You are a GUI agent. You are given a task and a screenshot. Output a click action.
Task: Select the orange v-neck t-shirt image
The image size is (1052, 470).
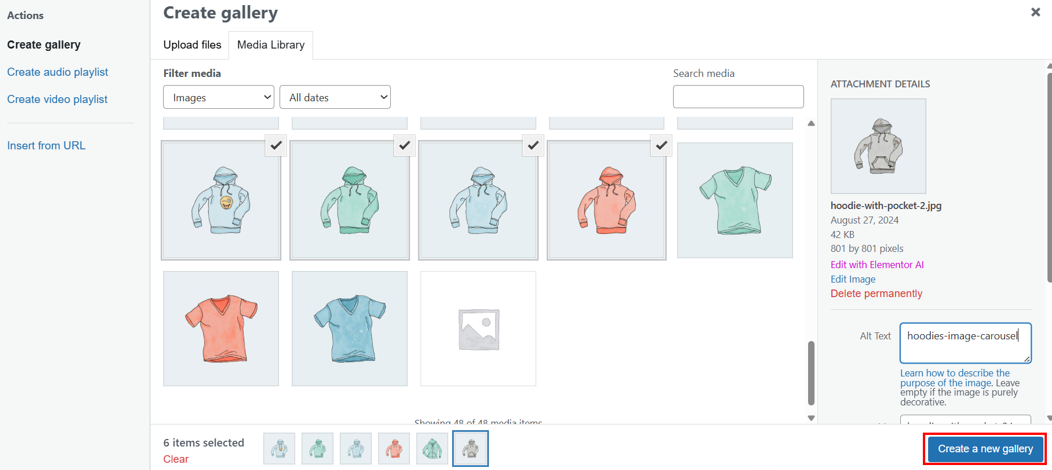[x=221, y=329]
